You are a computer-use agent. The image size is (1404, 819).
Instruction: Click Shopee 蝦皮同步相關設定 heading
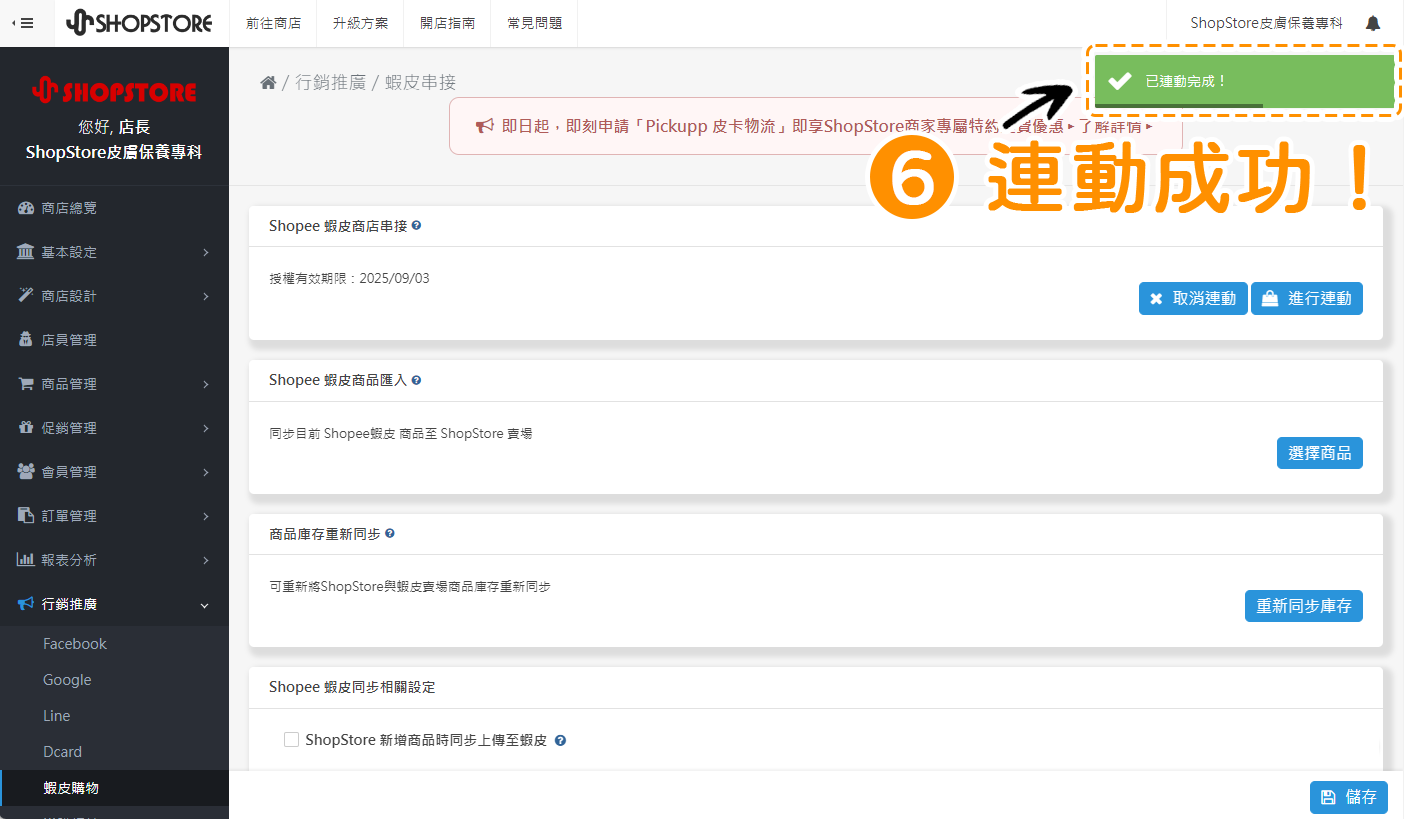coord(352,687)
